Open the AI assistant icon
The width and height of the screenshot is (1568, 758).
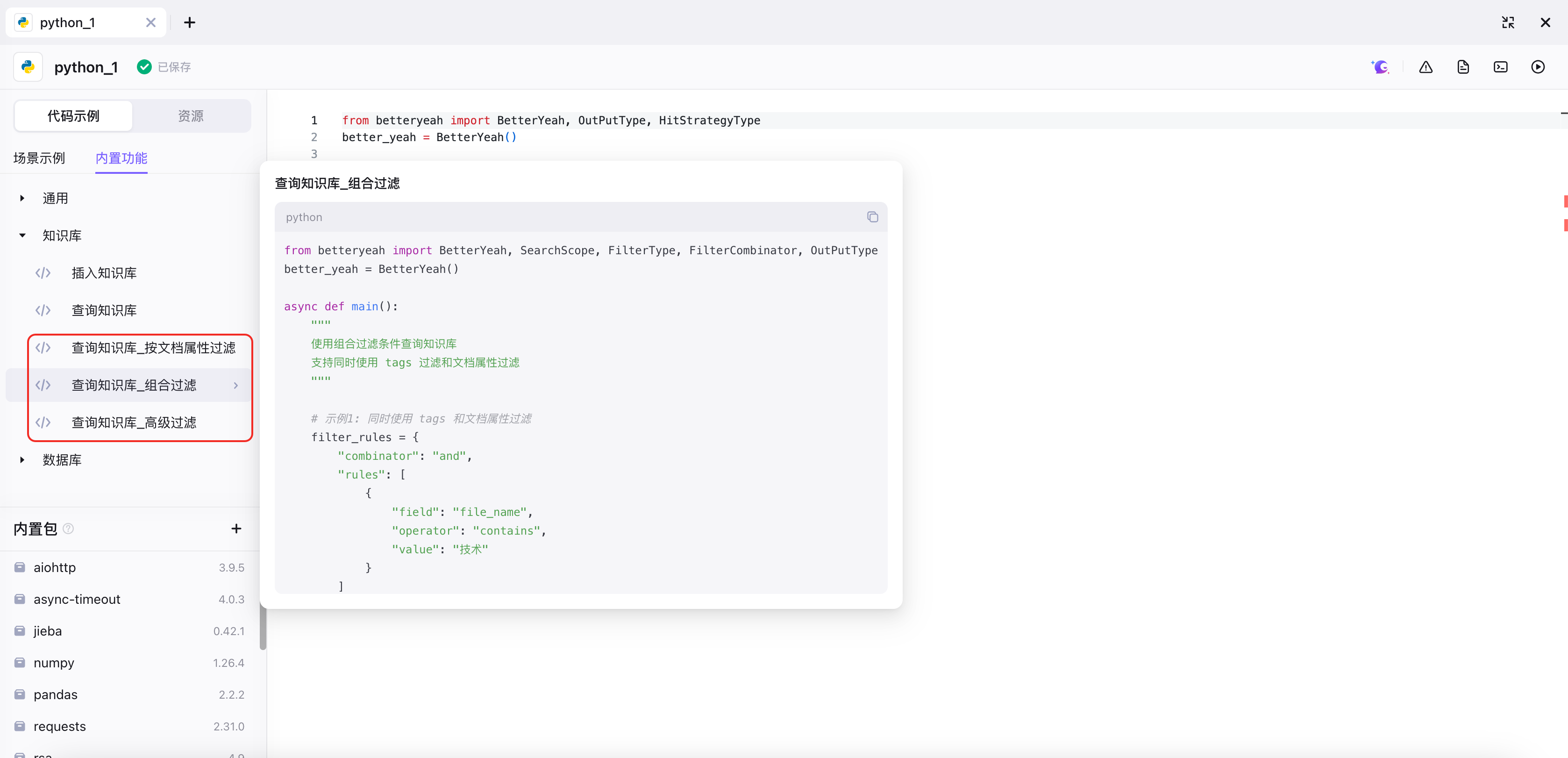pyautogui.click(x=1381, y=67)
